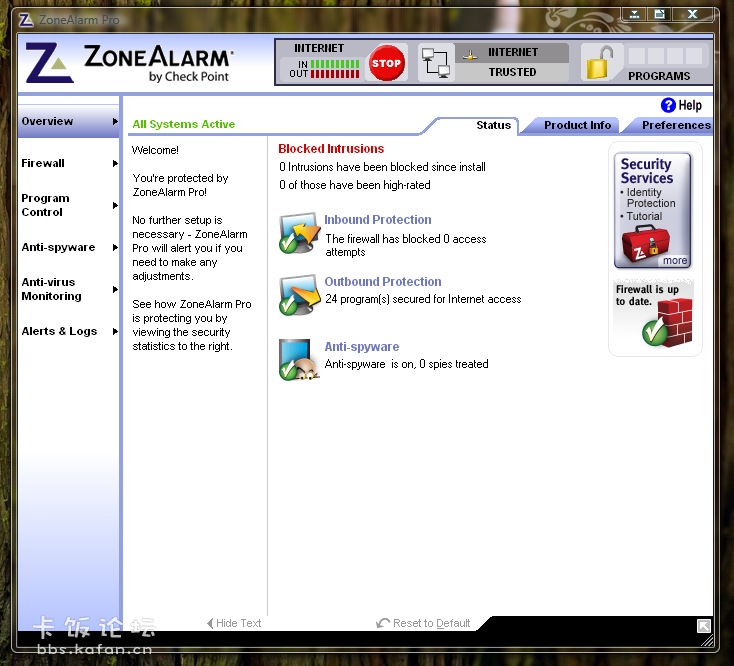Expand the Overview menu arrow
734x666 pixels.
pos(115,121)
